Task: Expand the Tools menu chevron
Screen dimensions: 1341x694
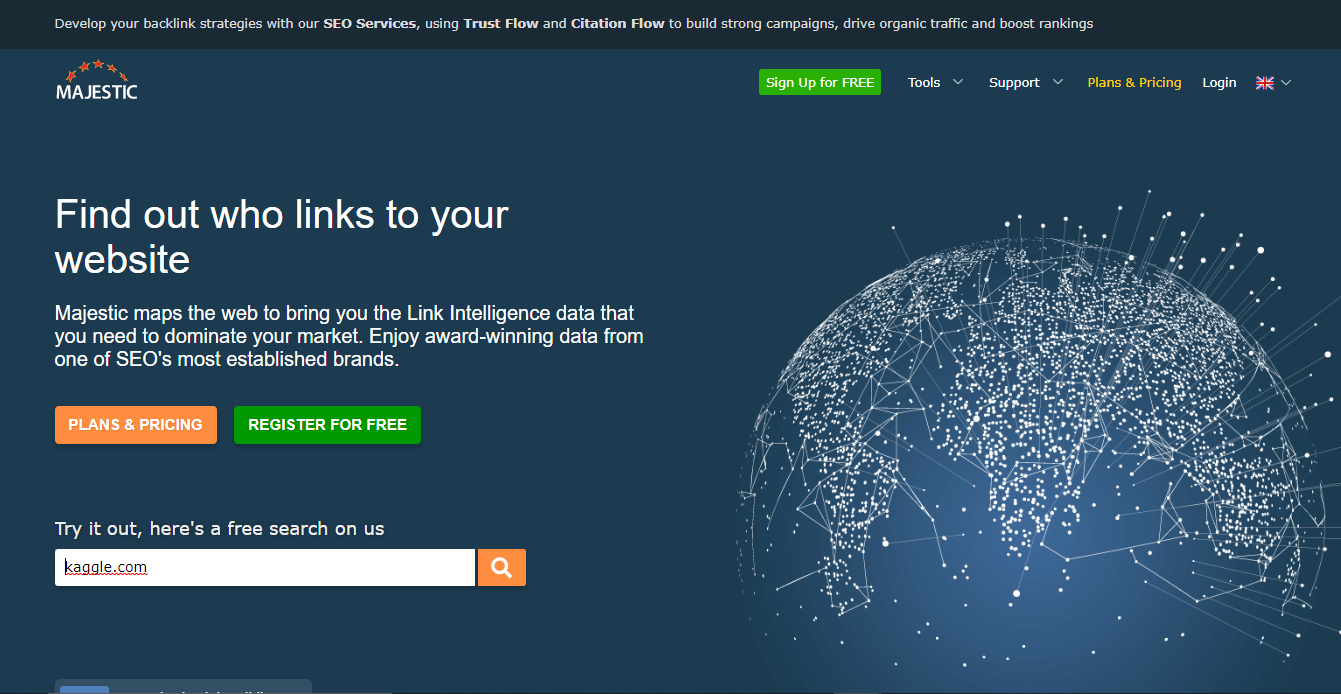Action: [958, 82]
